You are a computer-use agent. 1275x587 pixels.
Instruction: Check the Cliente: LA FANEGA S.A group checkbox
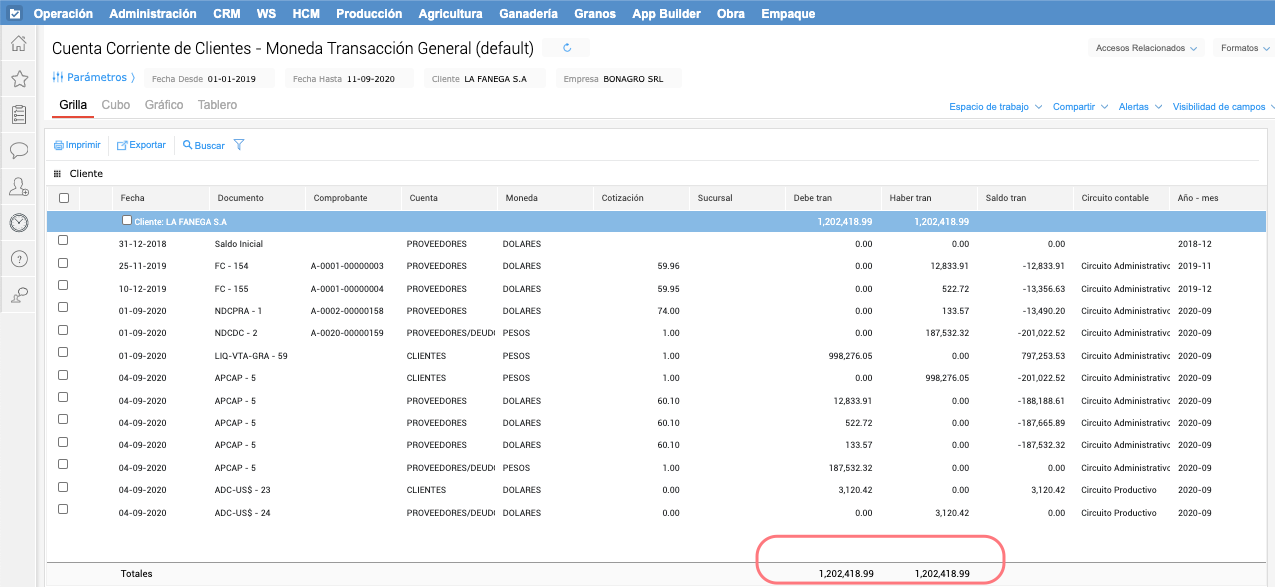127,220
